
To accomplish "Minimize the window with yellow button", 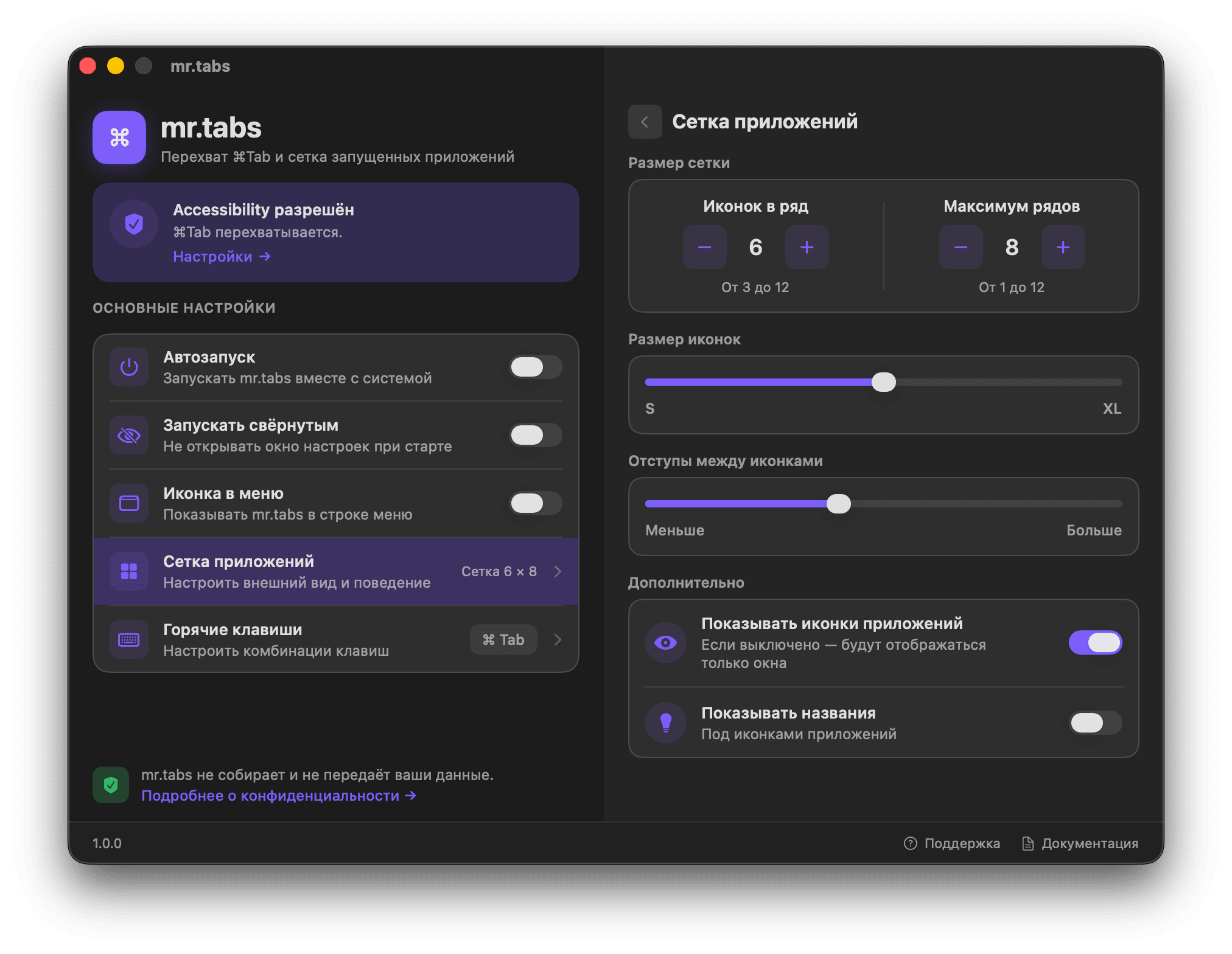I will pos(116,66).
